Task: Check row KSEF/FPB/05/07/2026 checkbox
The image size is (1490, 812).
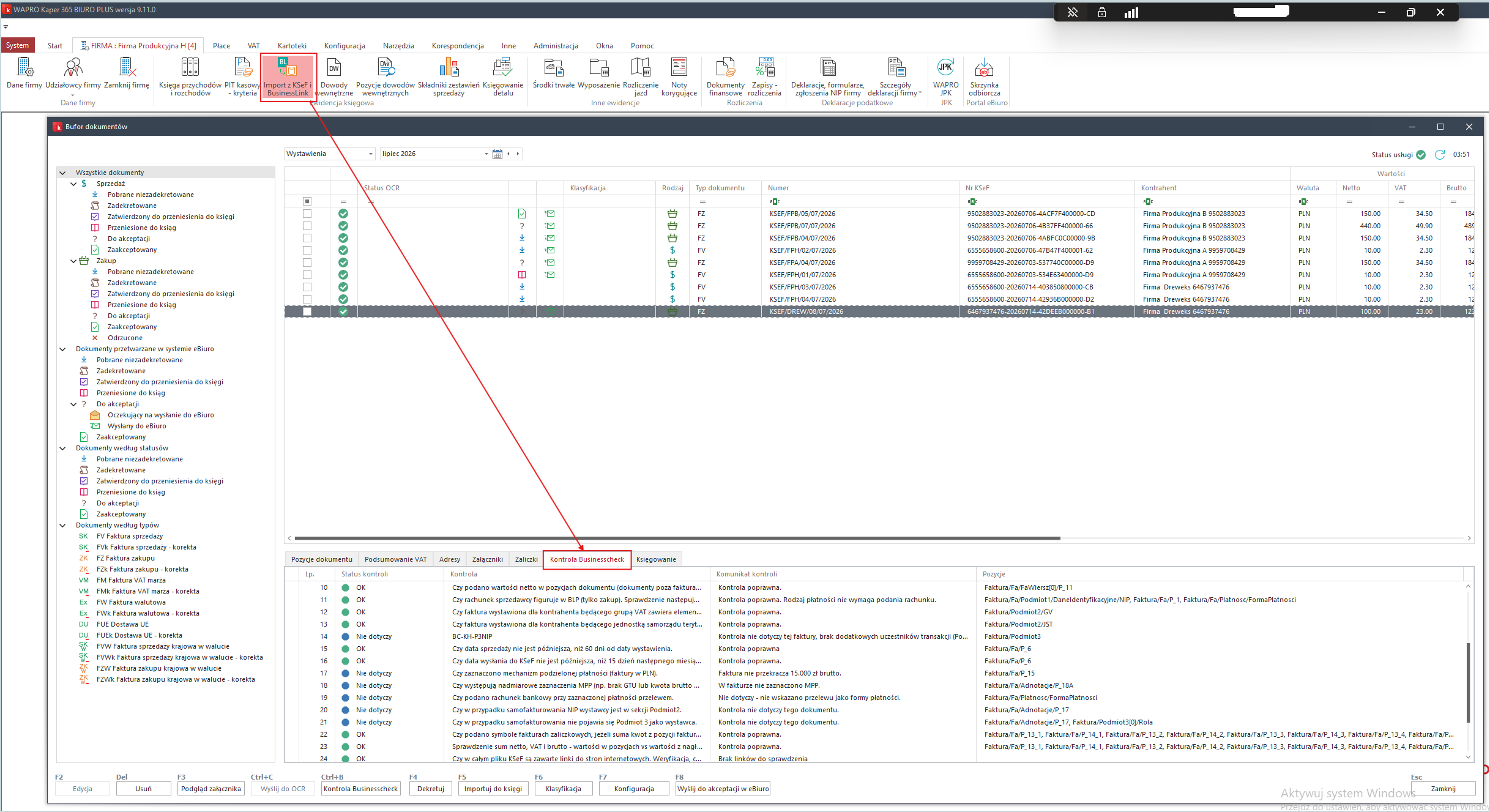Action: 307,214
